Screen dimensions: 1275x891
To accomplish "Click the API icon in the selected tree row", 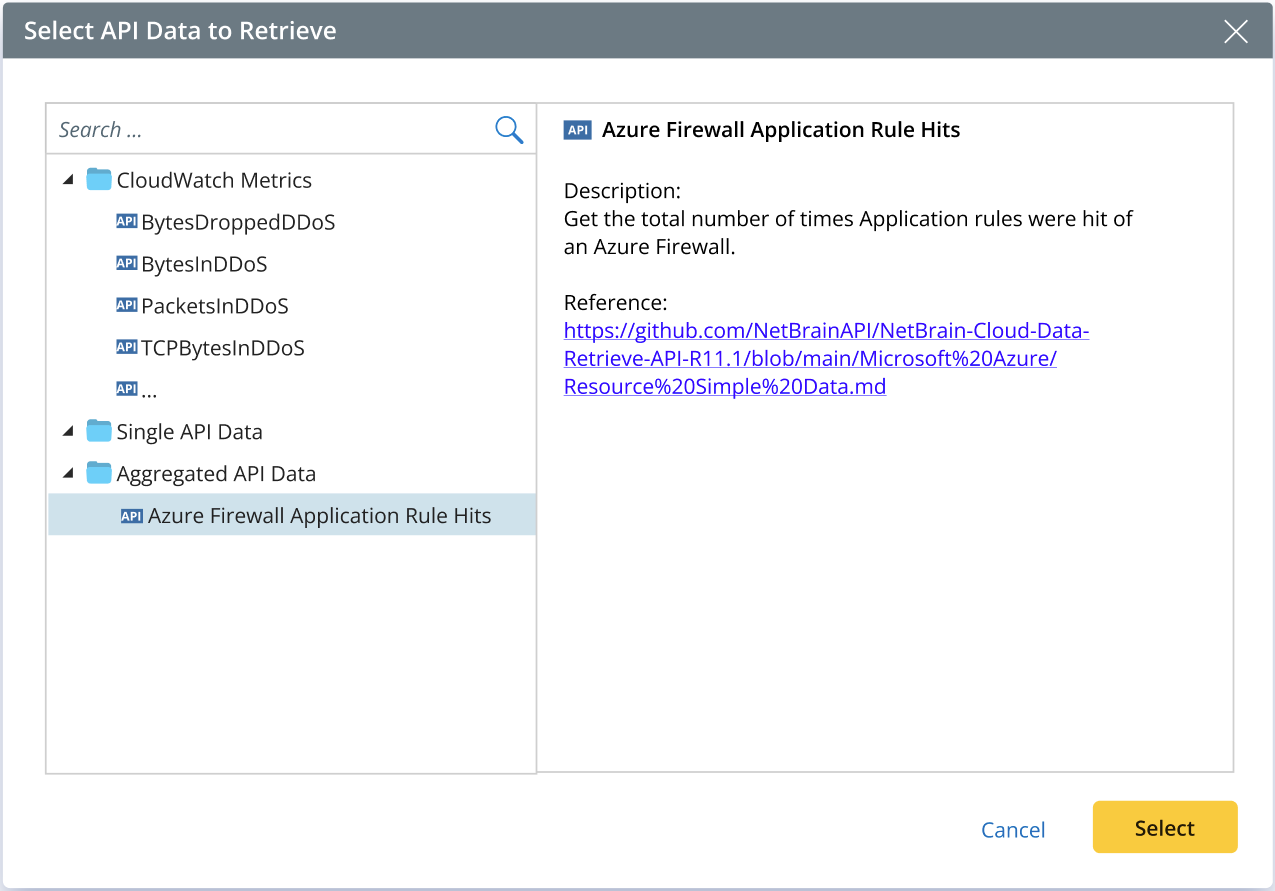I will (132, 516).
